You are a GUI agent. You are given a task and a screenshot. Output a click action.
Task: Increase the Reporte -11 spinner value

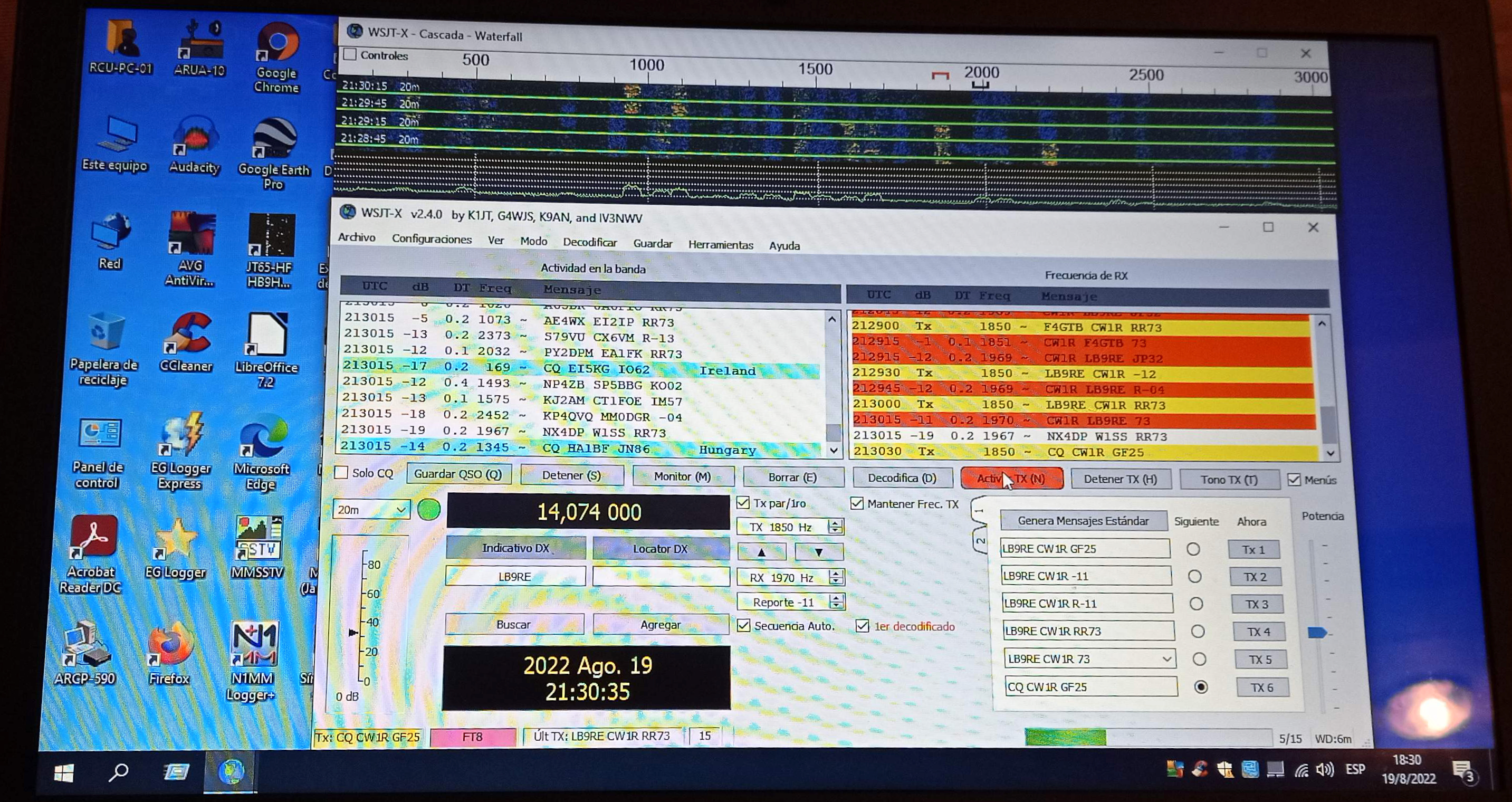coord(836,598)
